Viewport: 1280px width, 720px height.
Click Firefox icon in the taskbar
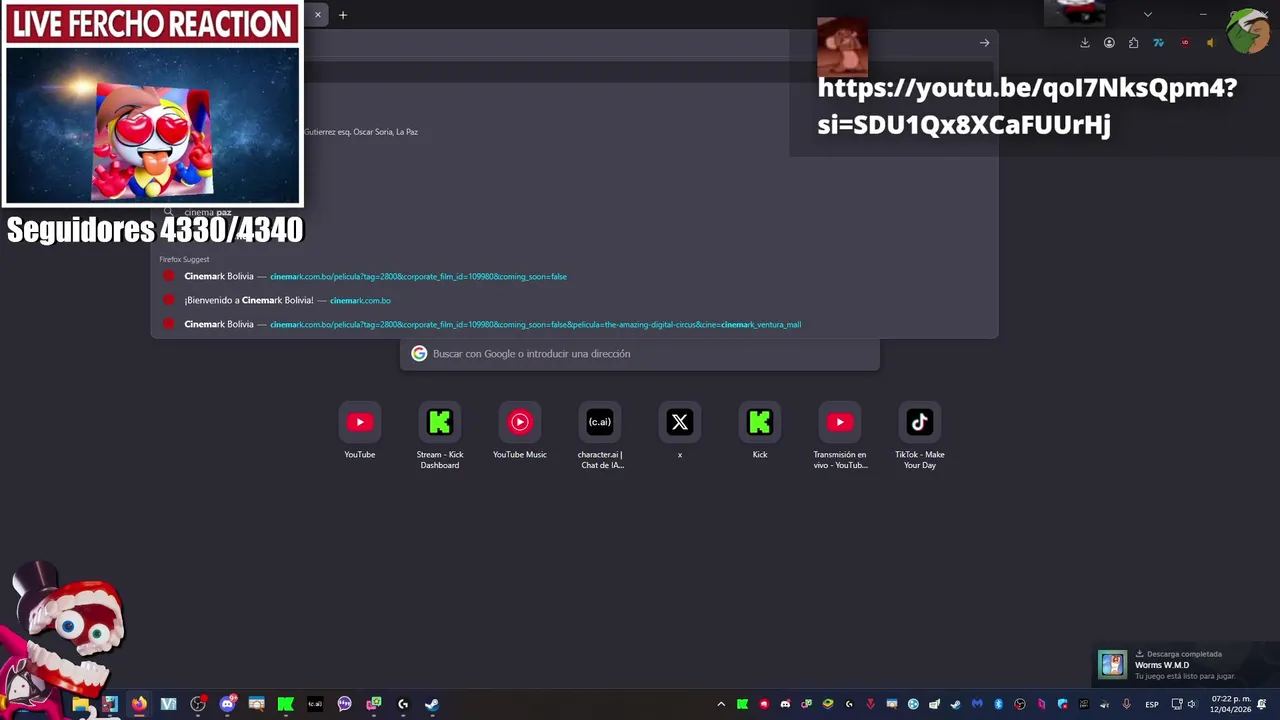[139, 704]
